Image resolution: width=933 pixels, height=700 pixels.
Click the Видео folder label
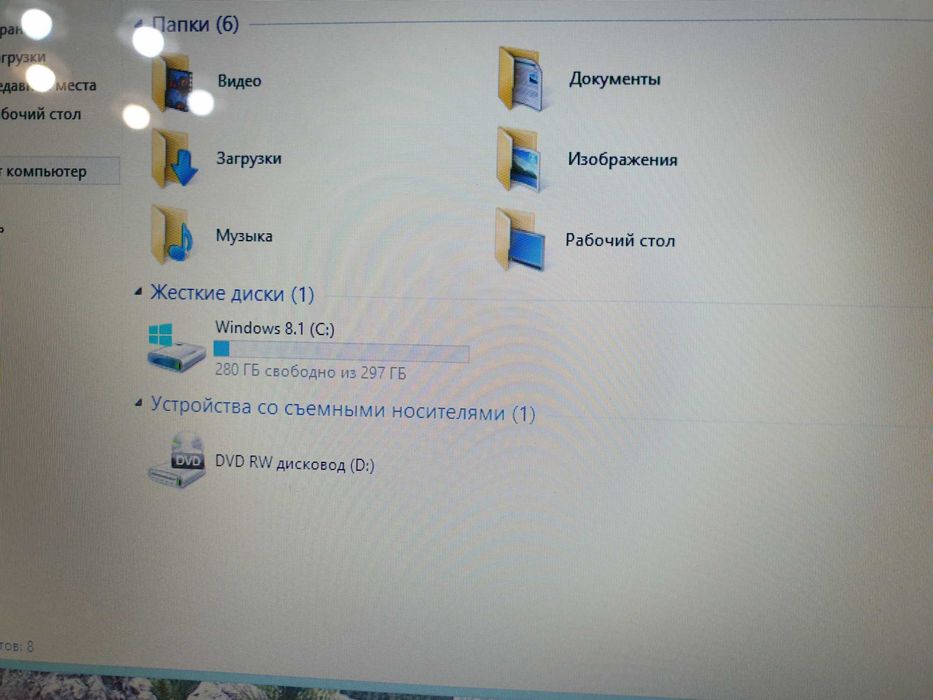tap(239, 81)
